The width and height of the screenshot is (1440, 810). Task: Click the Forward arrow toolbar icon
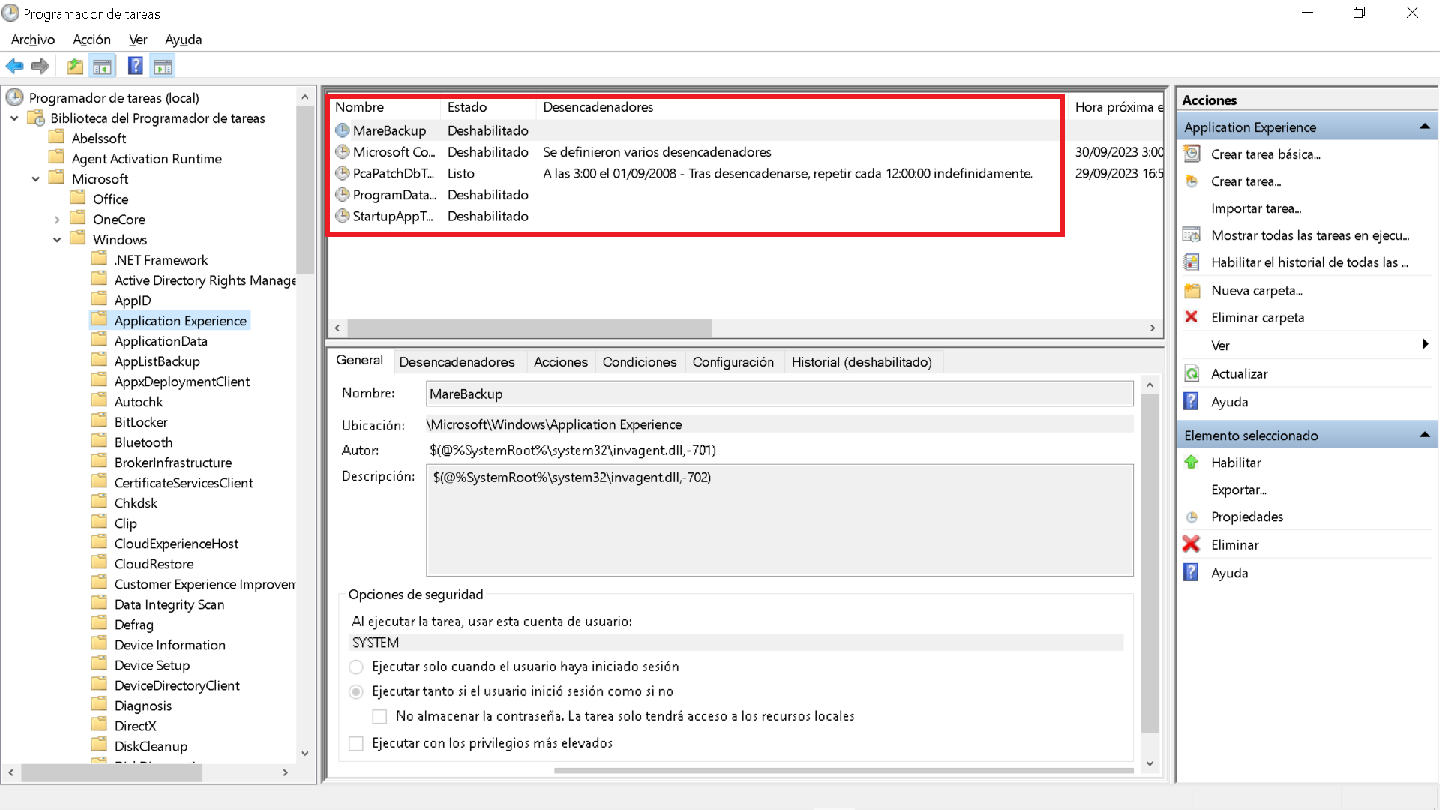[40, 66]
